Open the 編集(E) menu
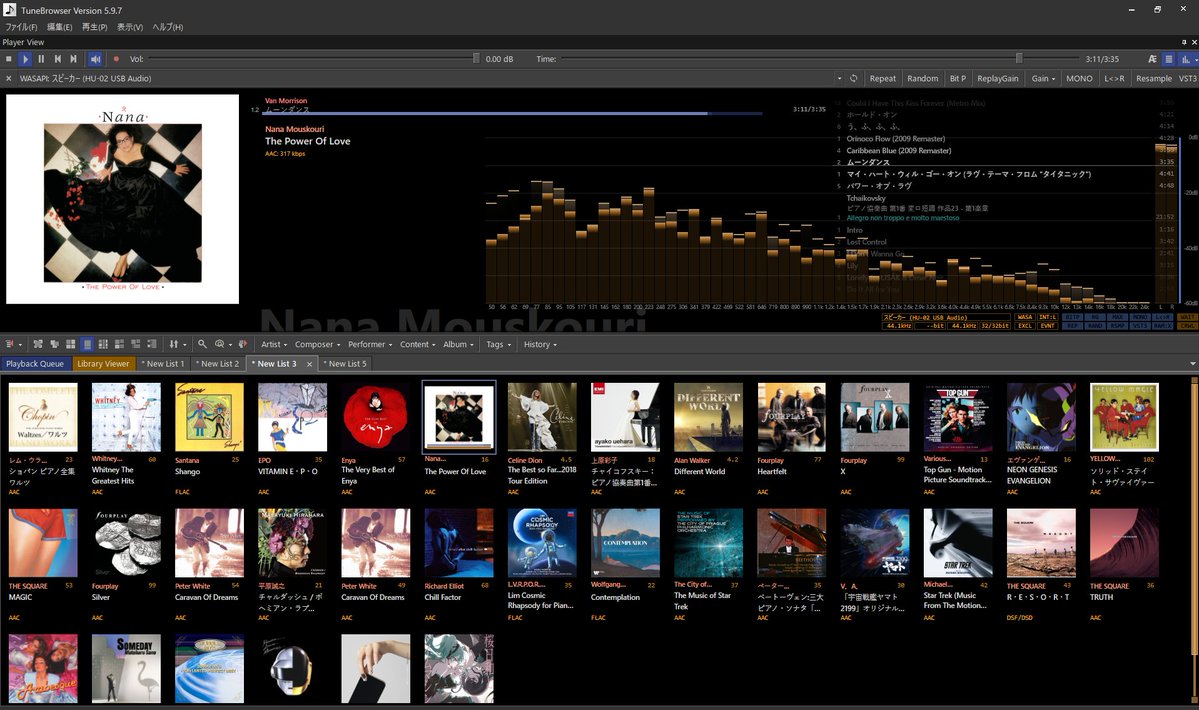Image resolution: width=1199 pixels, height=710 pixels. click(x=60, y=28)
